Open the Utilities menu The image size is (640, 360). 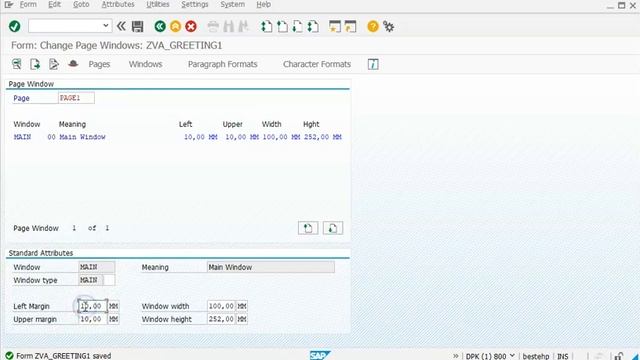click(158, 4)
